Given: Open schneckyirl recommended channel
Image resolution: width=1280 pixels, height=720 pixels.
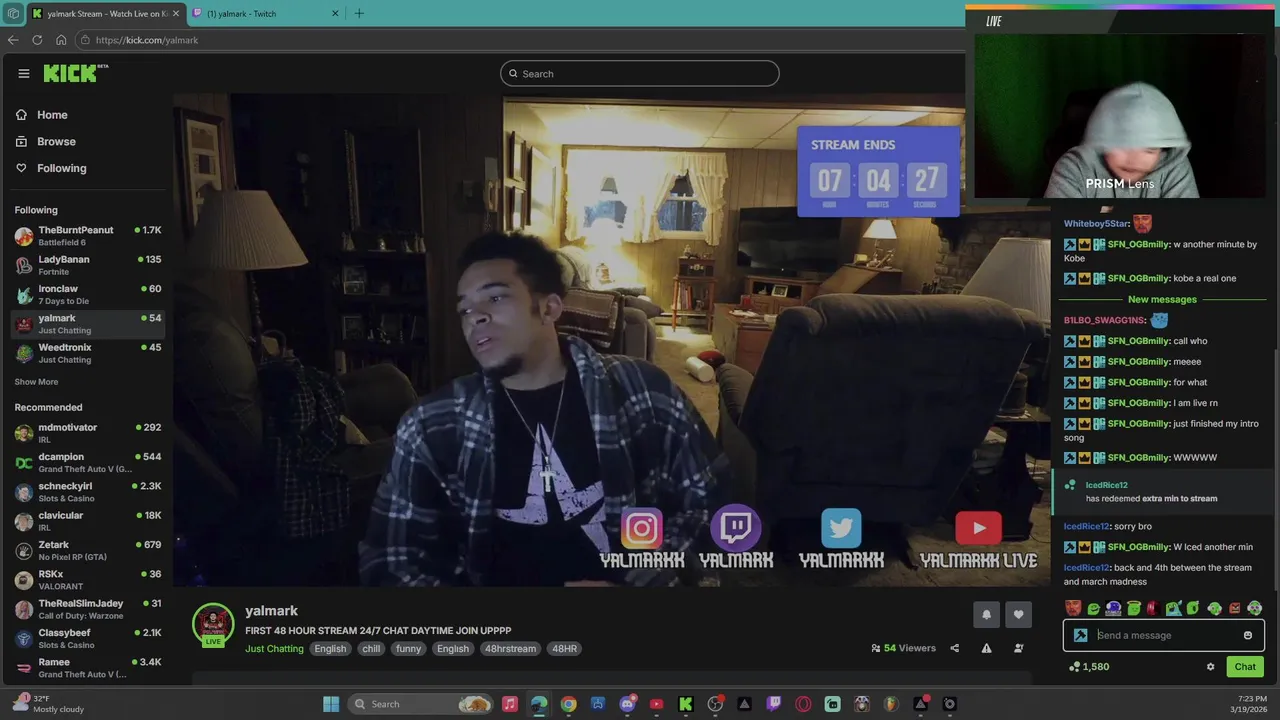Looking at the screenshot, I should [x=88, y=491].
